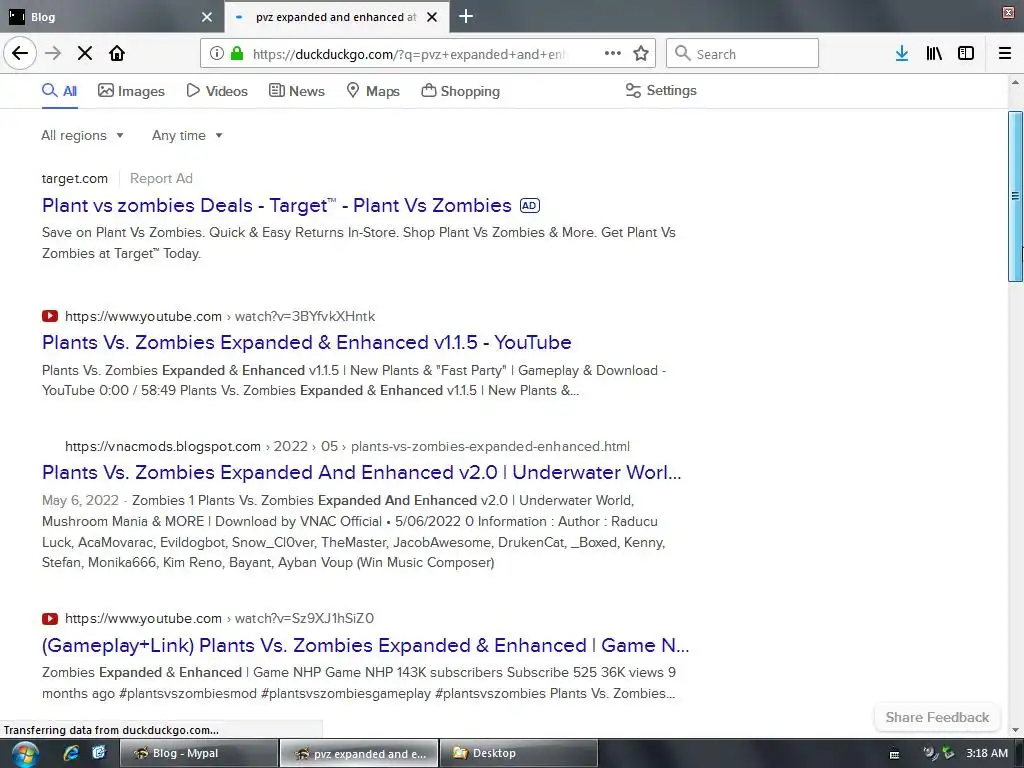The image size is (1024, 768).
Task: Go back to previous page
Action: click(20, 53)
